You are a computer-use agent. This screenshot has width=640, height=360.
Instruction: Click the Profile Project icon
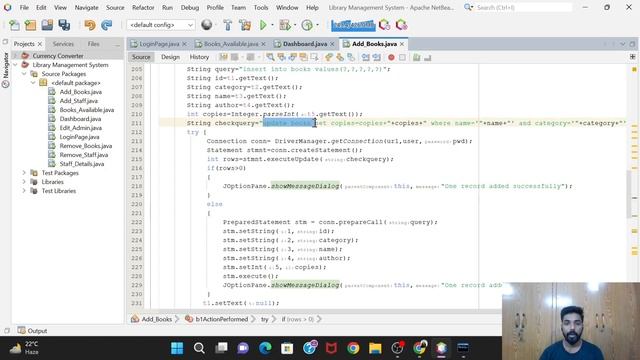coord(307,25)
